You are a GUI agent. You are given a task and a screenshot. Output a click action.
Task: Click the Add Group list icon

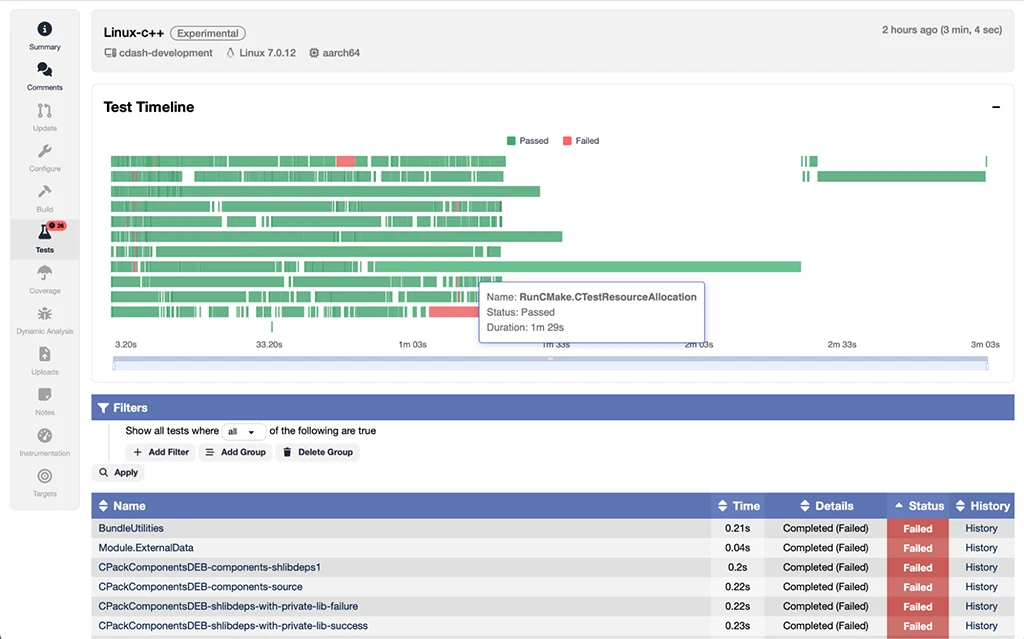(x=210, y=452)
